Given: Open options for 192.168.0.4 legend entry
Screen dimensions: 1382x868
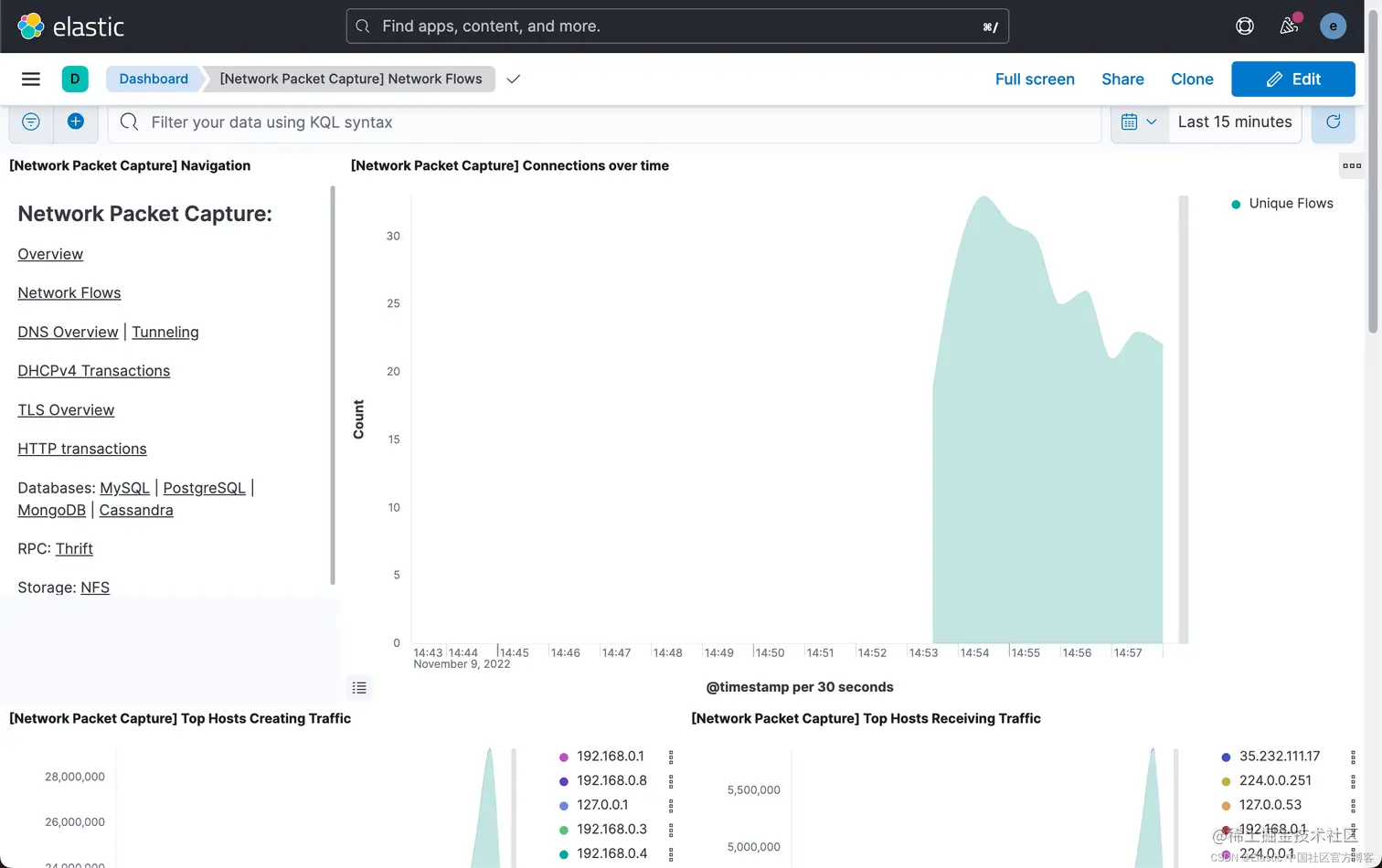Looking at the screenshot, I should point(671,854).
